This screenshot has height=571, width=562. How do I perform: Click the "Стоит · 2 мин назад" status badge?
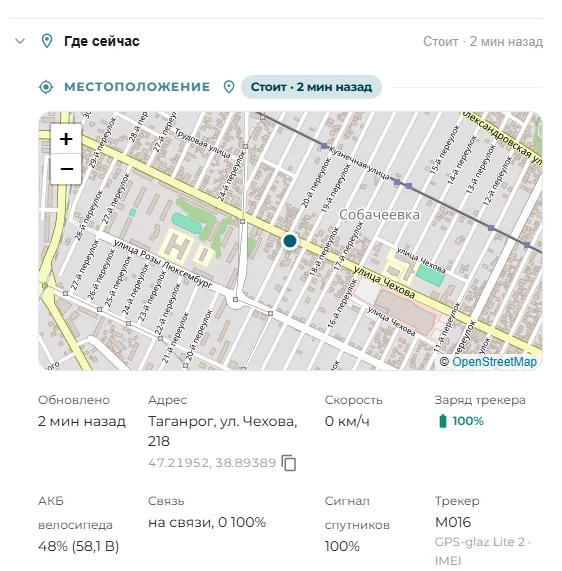coord(311,87)
